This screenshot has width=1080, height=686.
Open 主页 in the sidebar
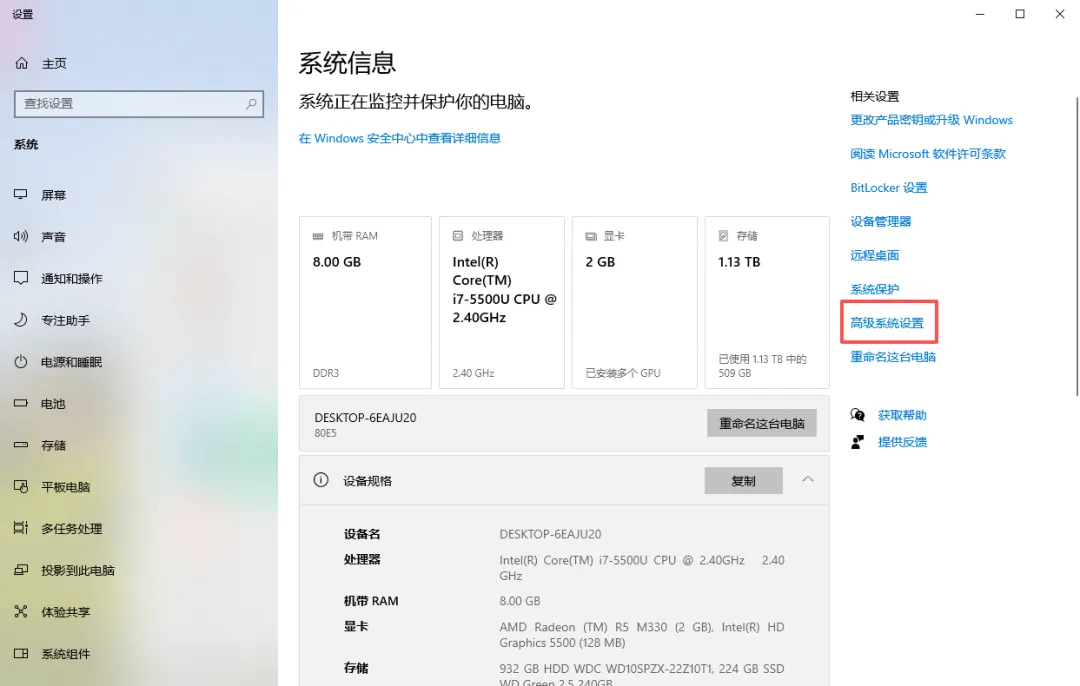pos(54,63)
